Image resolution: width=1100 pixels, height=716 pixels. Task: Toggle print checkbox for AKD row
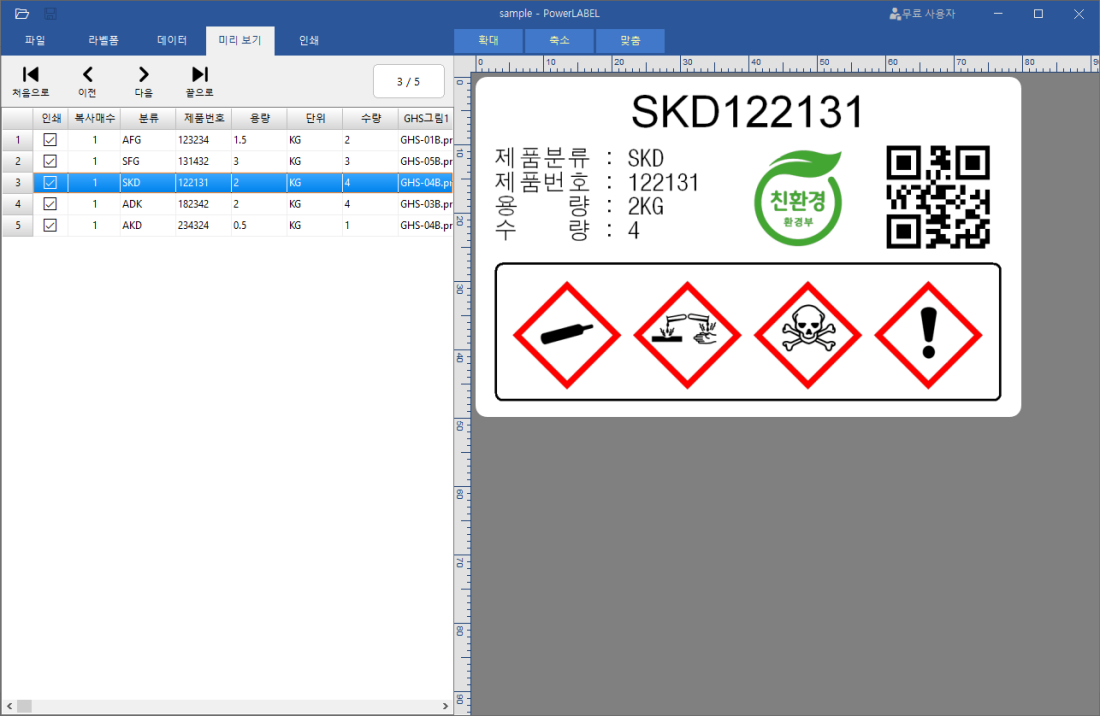click(50, 225)
